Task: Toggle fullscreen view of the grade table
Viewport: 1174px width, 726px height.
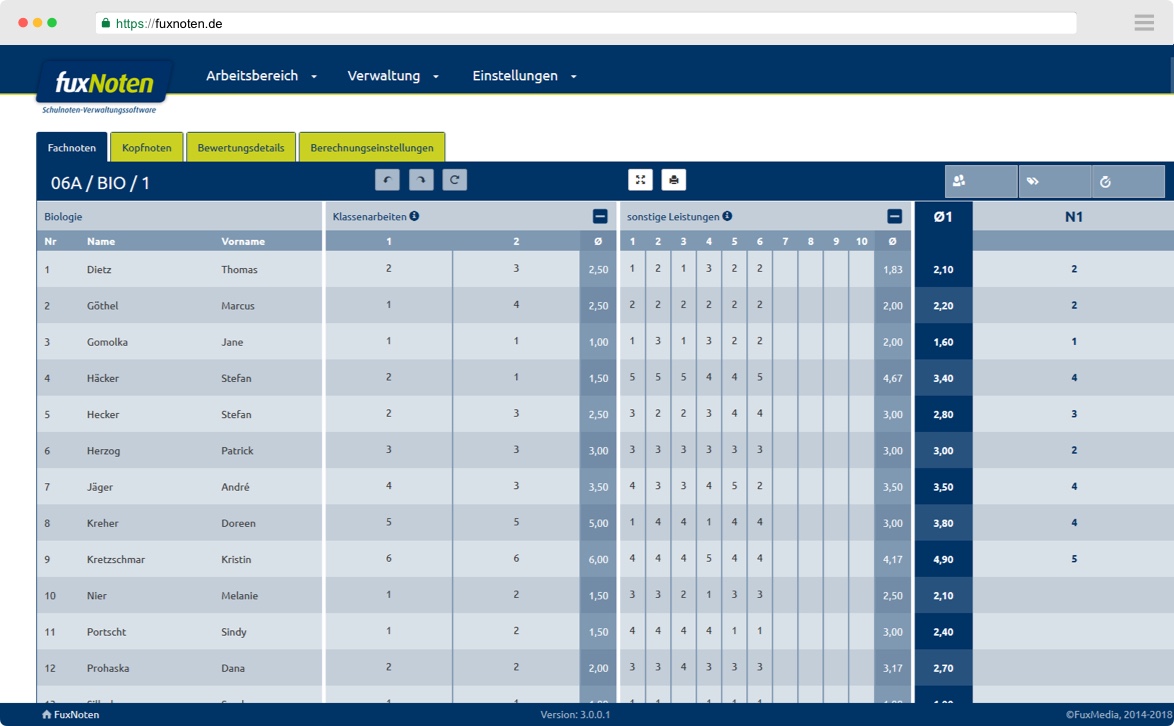Action: click(640, 180)
